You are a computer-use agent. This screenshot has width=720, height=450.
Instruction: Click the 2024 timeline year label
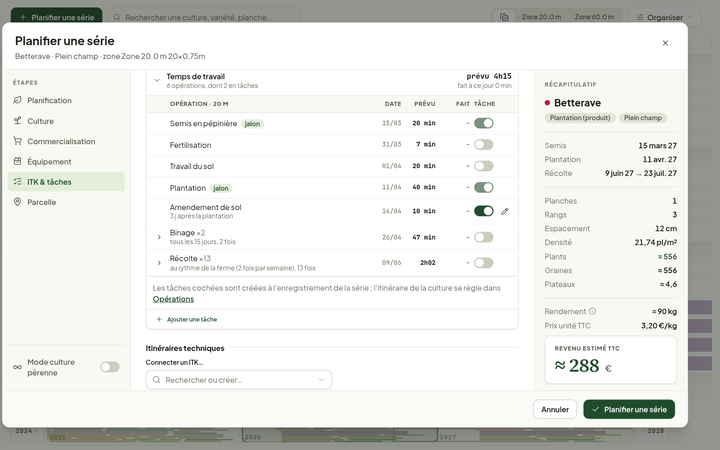click(x=24, y=431)
